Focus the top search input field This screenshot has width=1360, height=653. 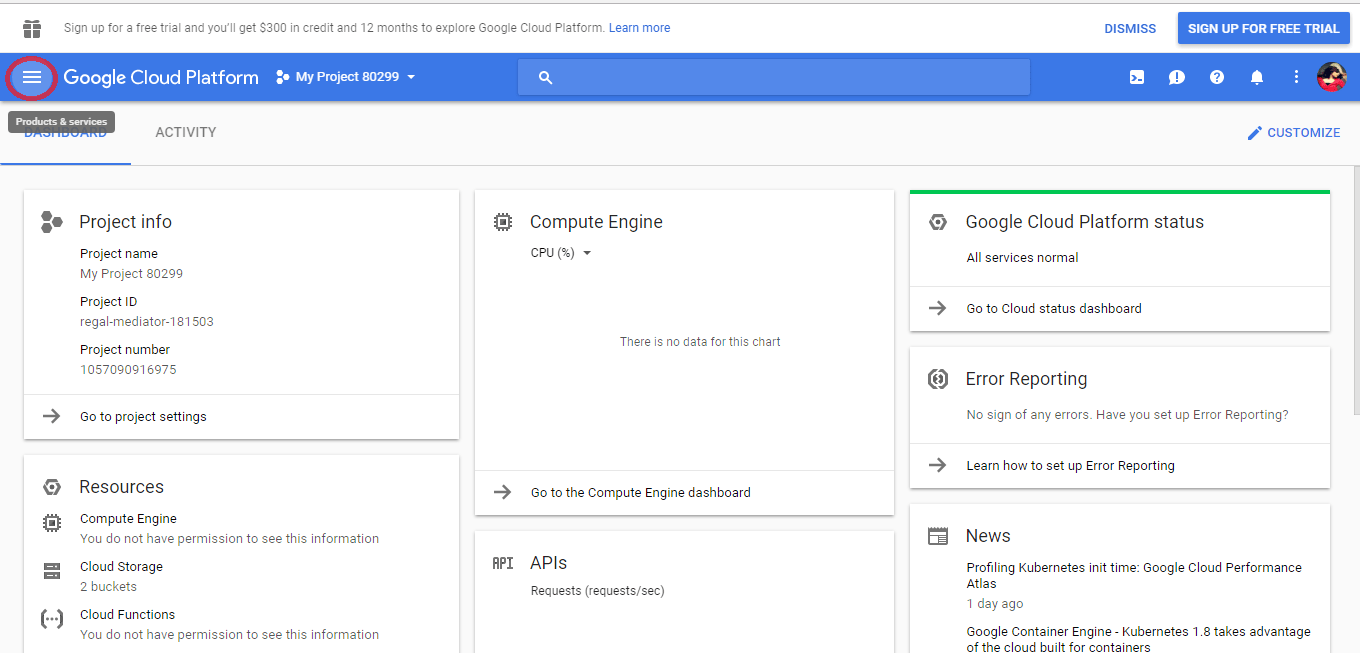tap(774, 77)
